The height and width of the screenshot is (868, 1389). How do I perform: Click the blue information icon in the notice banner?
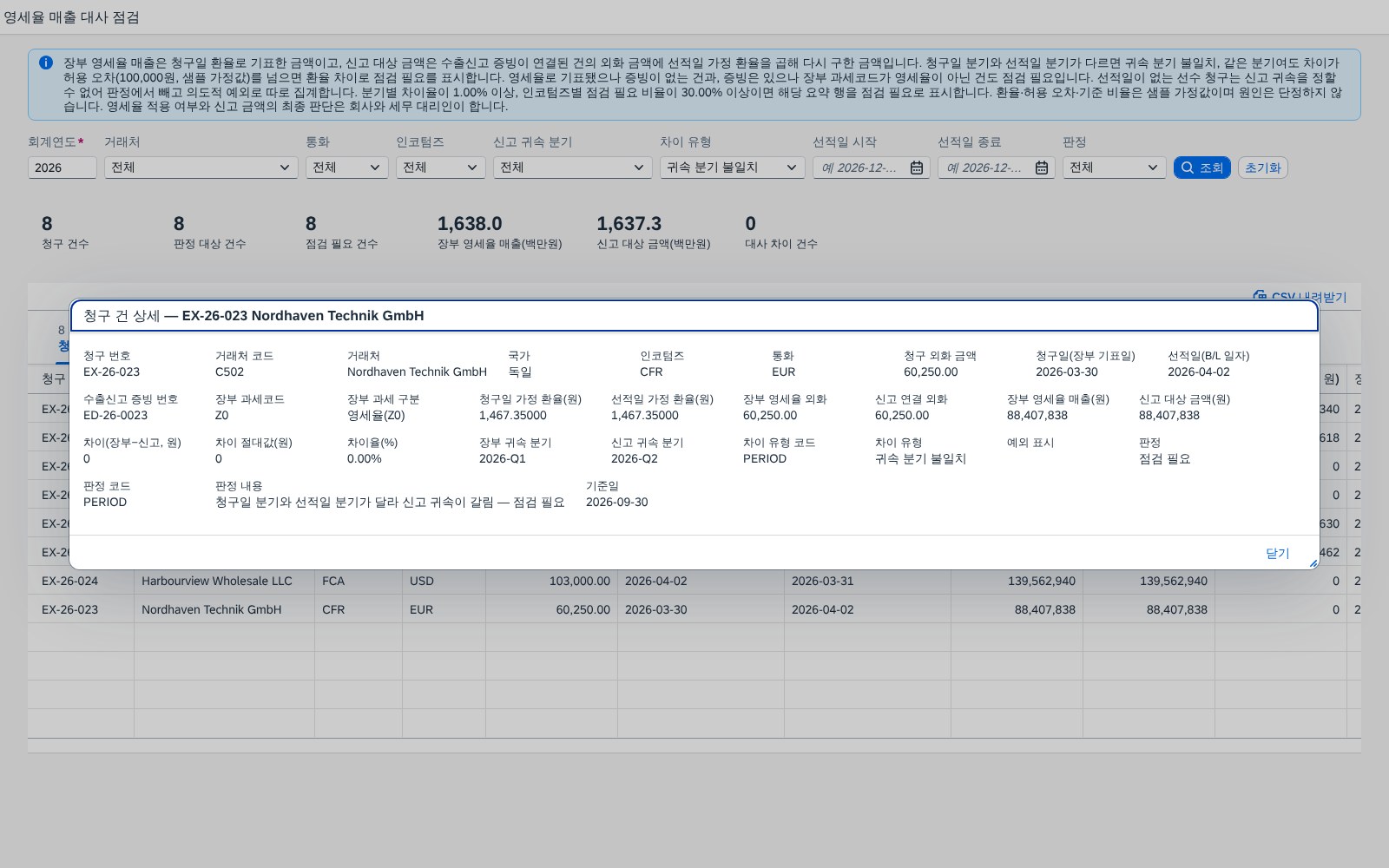pos(46,62)
